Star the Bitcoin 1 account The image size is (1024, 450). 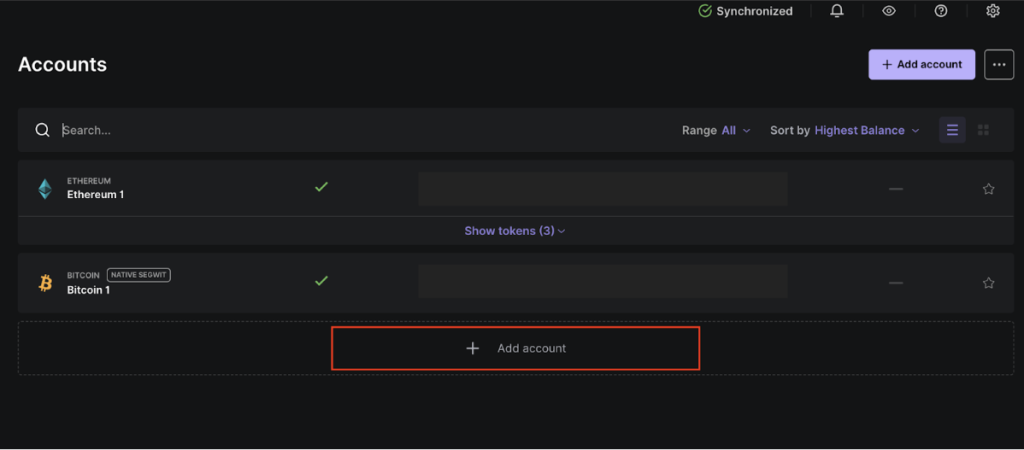click(988, 283)
